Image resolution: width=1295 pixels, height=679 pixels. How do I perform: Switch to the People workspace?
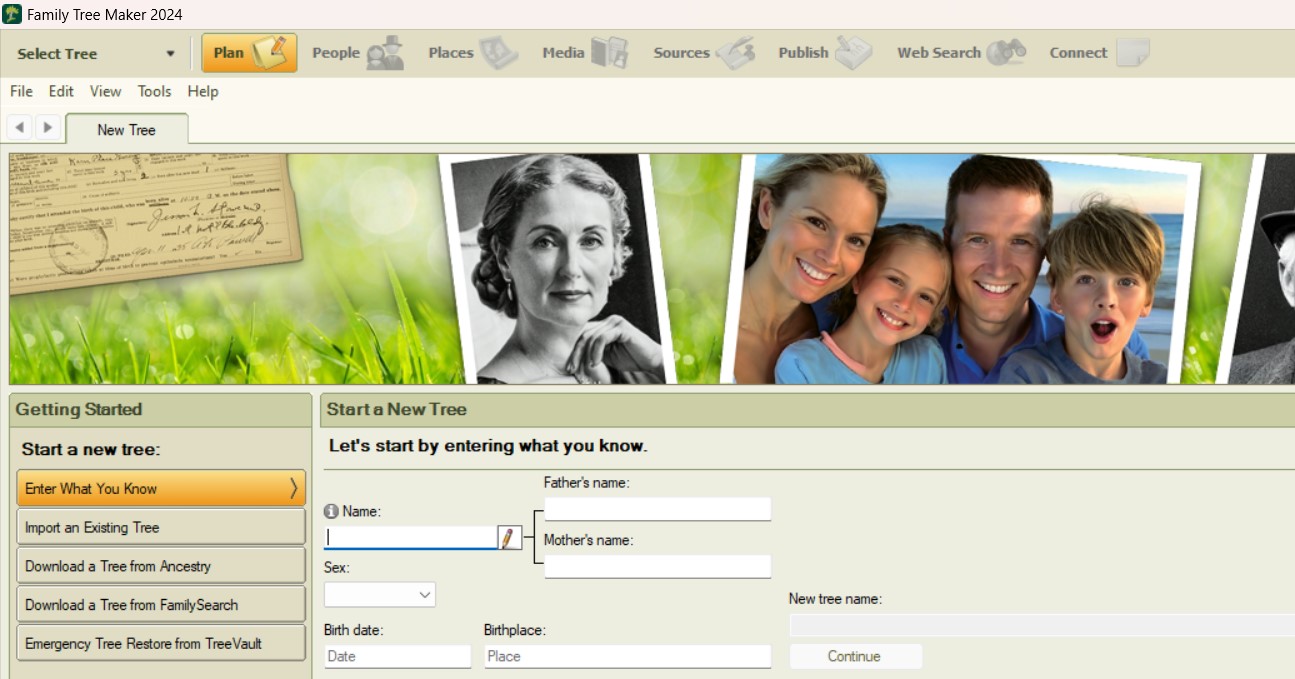coord(357,53)
